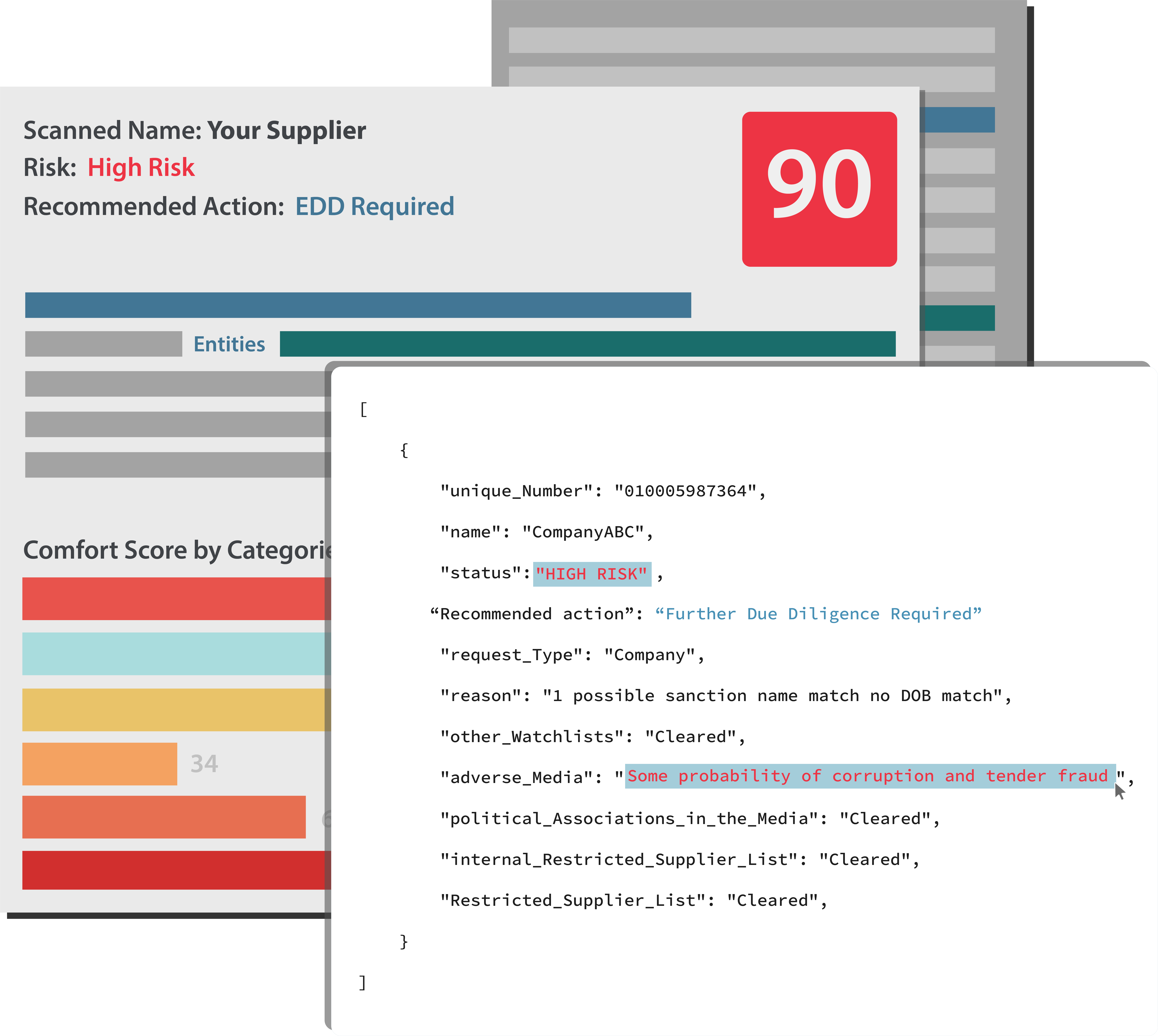
Task: Click the 'High Risk' label
Action: pos(141,168)
